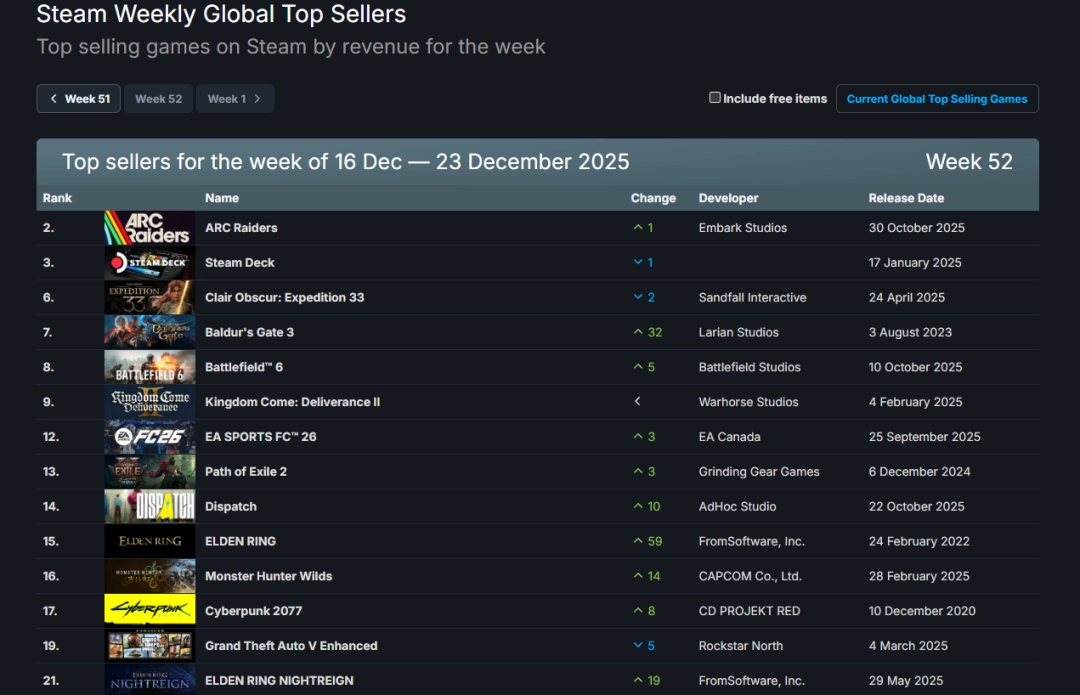Click the Monster Hunter Wilds thumbnail
Image resolution: width=1080 pixels, height=695 pixels.
(x=149, y=576)
